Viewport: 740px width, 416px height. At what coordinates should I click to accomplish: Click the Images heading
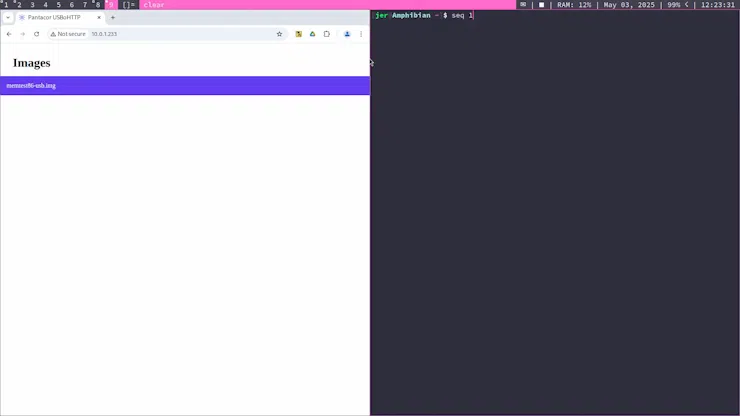pyautogui.click(x=32, y=63)
